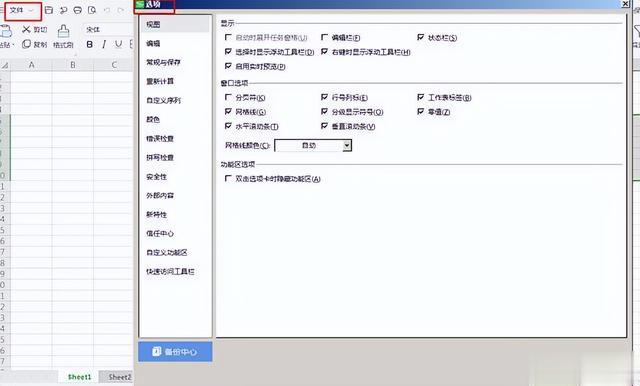Select the Format Painter (格式刷) brush
The width and height of the screenshot is (640, 386).
(63, 31)
